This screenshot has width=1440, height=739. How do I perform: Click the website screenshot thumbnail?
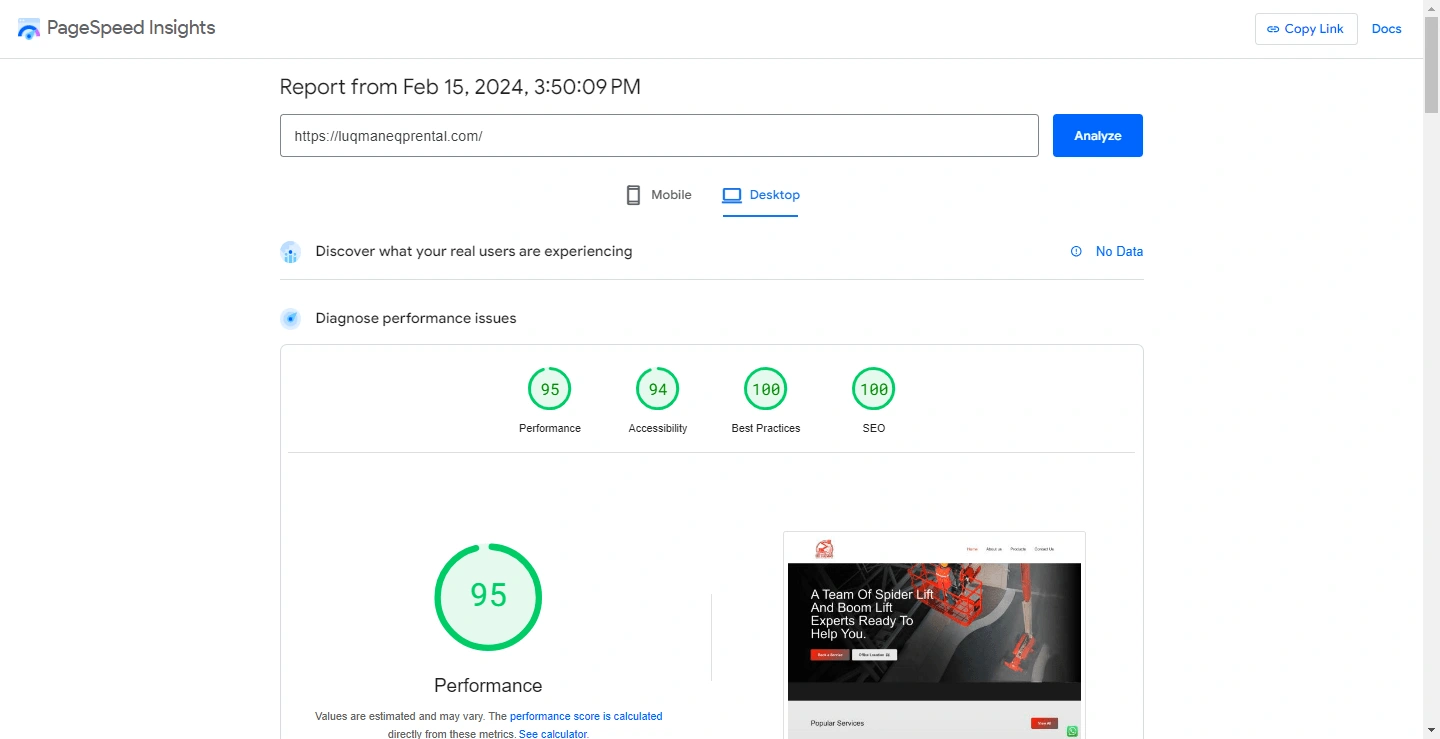click(x=934, y=635)
